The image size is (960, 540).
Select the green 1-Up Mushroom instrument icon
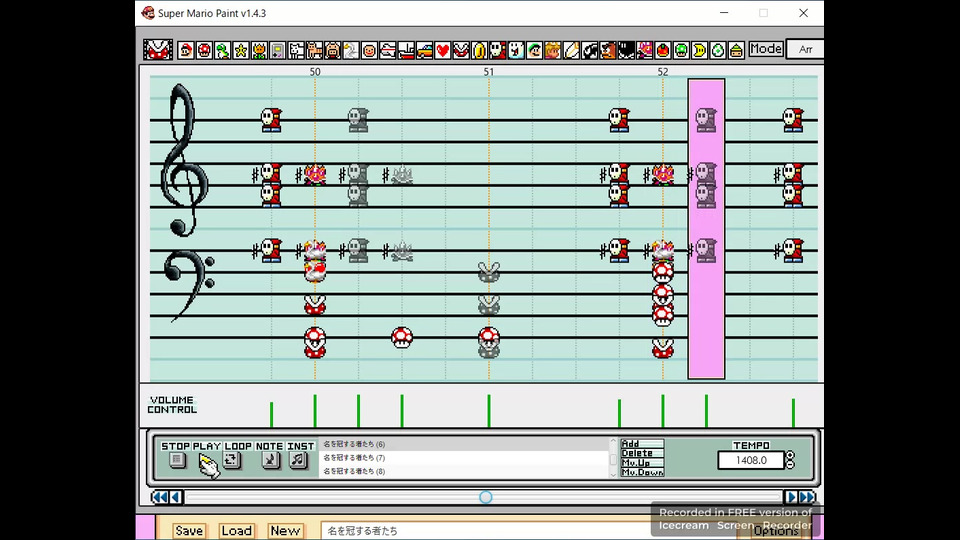(x=681, y=50)
